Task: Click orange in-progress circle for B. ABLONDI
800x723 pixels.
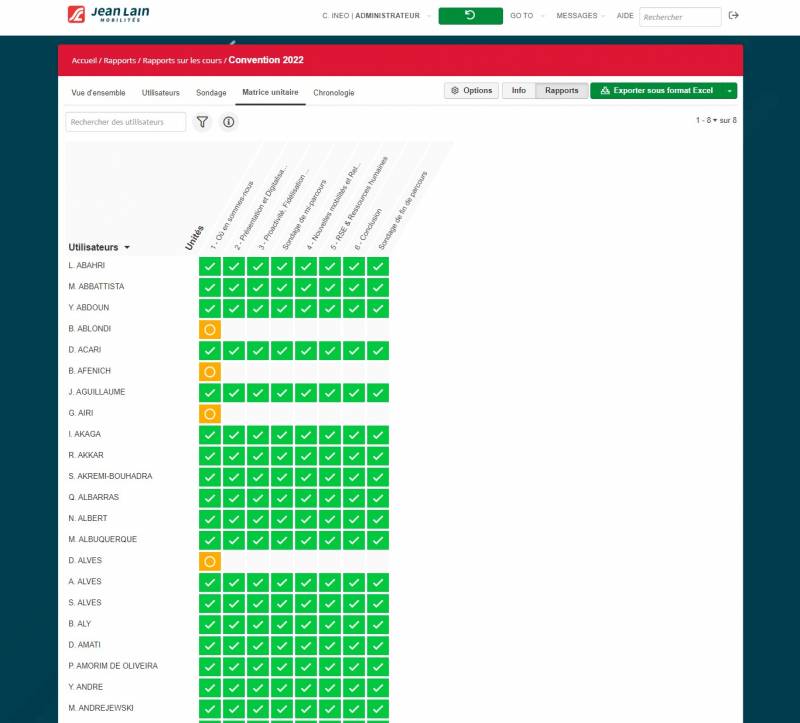Action: click(x=209, y=329)
